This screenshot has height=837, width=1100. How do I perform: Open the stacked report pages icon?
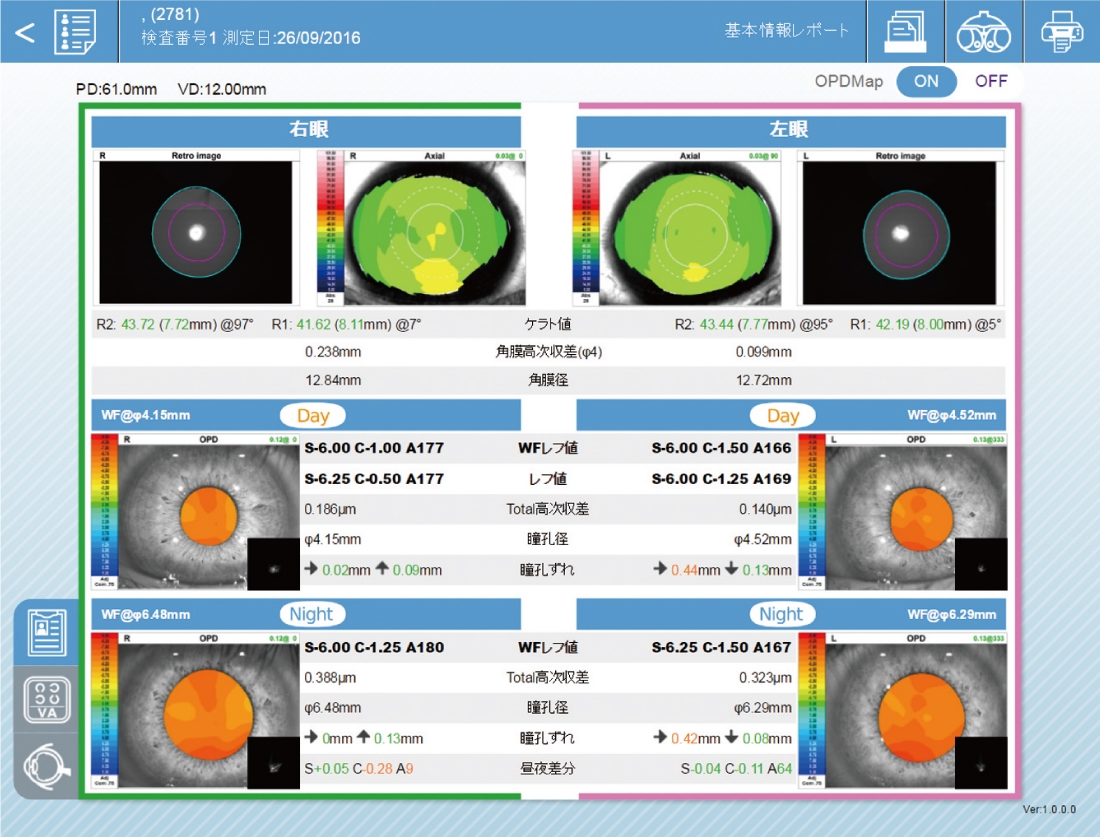(x=906, y=31)
